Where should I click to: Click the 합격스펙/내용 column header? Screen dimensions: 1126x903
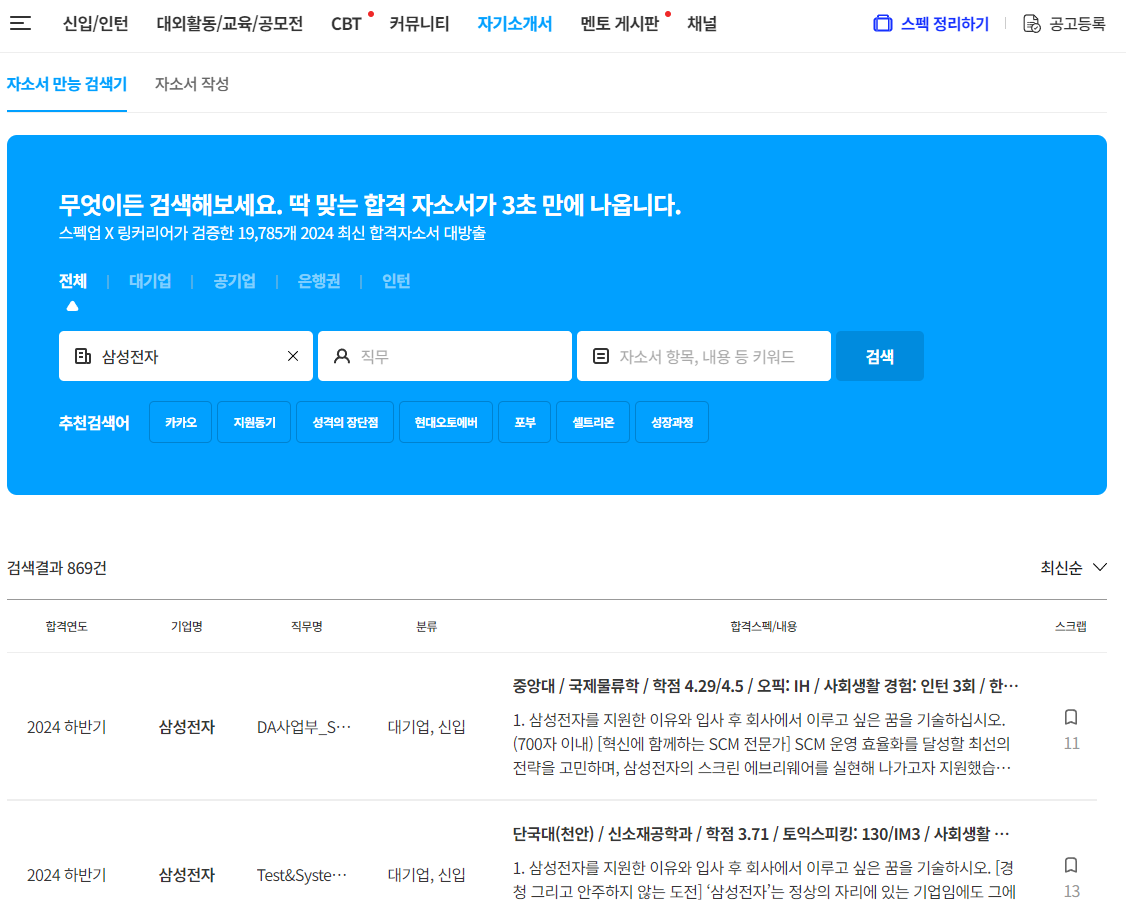coord(763,626)
